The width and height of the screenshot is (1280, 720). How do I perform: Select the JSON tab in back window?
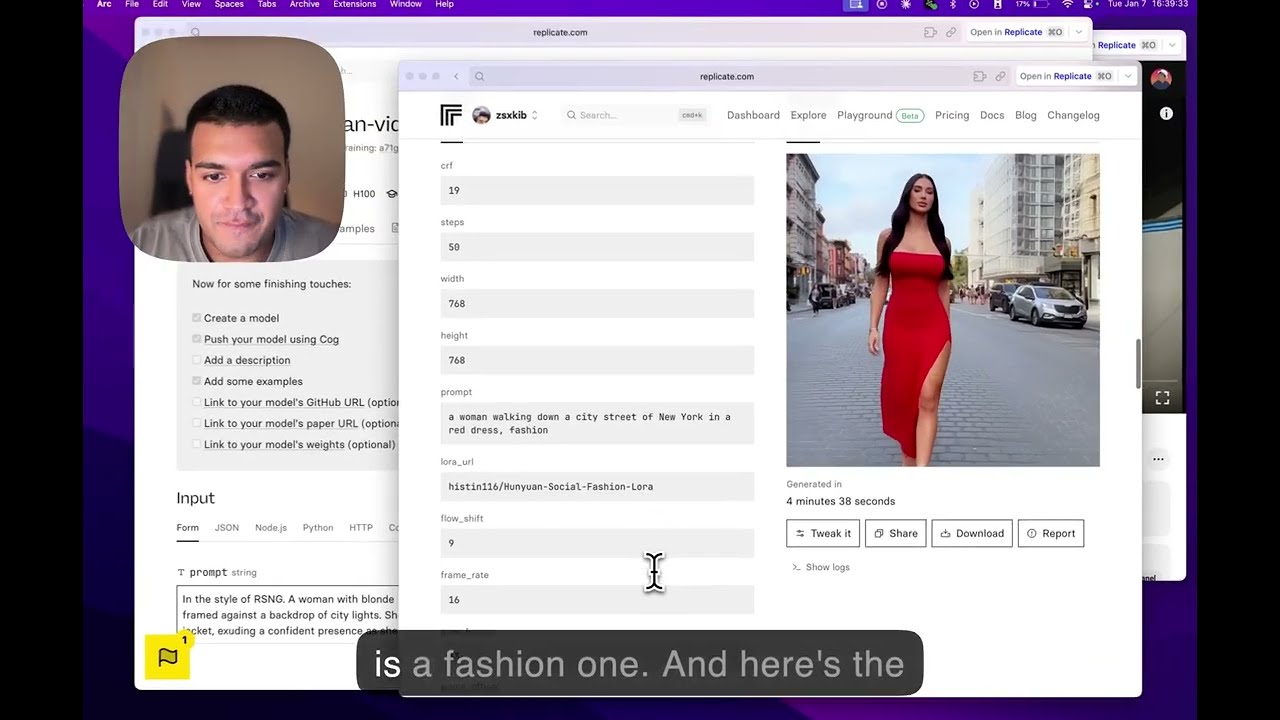point(227,527)
